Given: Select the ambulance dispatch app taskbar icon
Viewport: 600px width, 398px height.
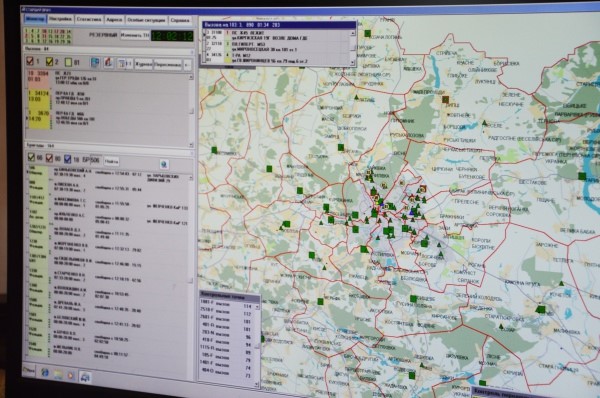Looking at the screenshot, I should tap(85, 377).
